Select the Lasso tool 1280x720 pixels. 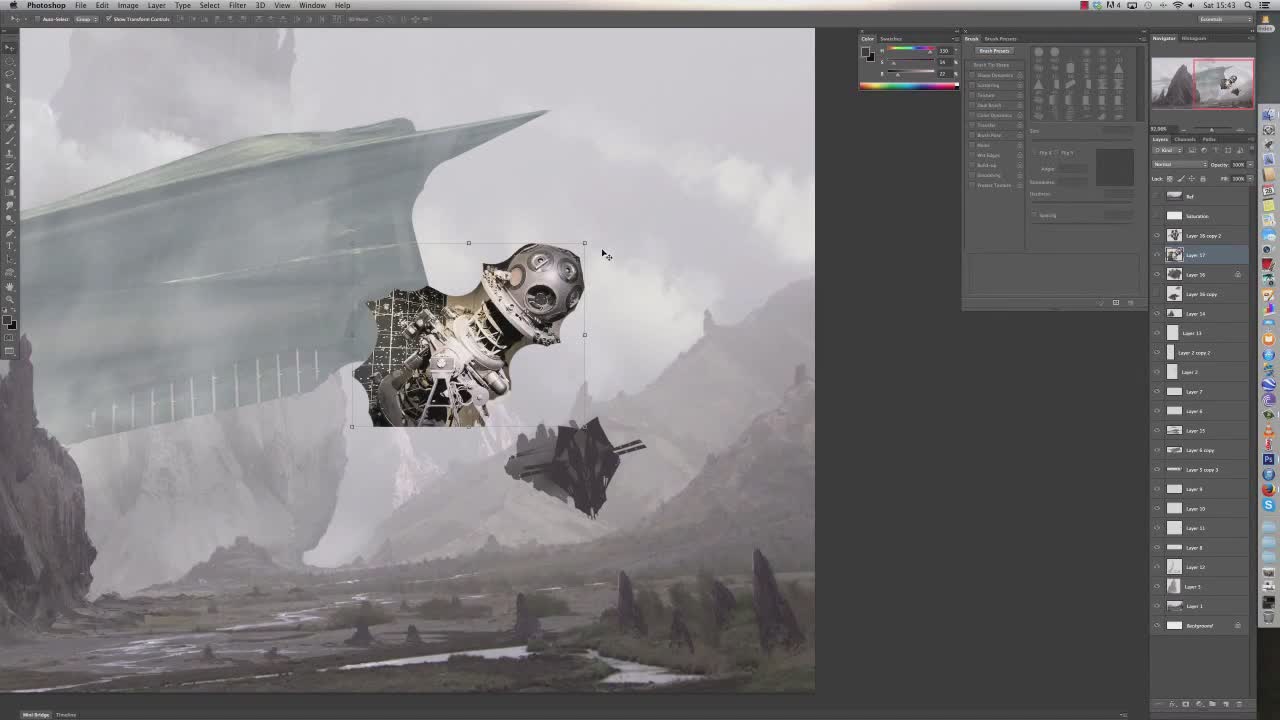point(10,73)
